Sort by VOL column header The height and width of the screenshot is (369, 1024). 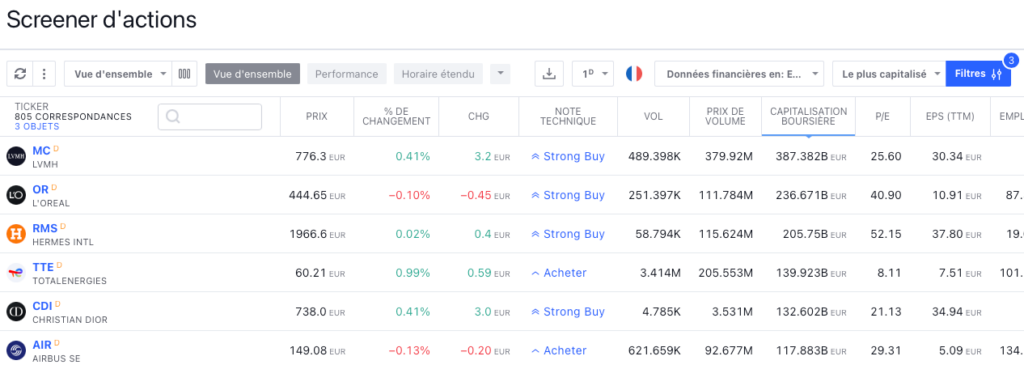pos(653,116)
